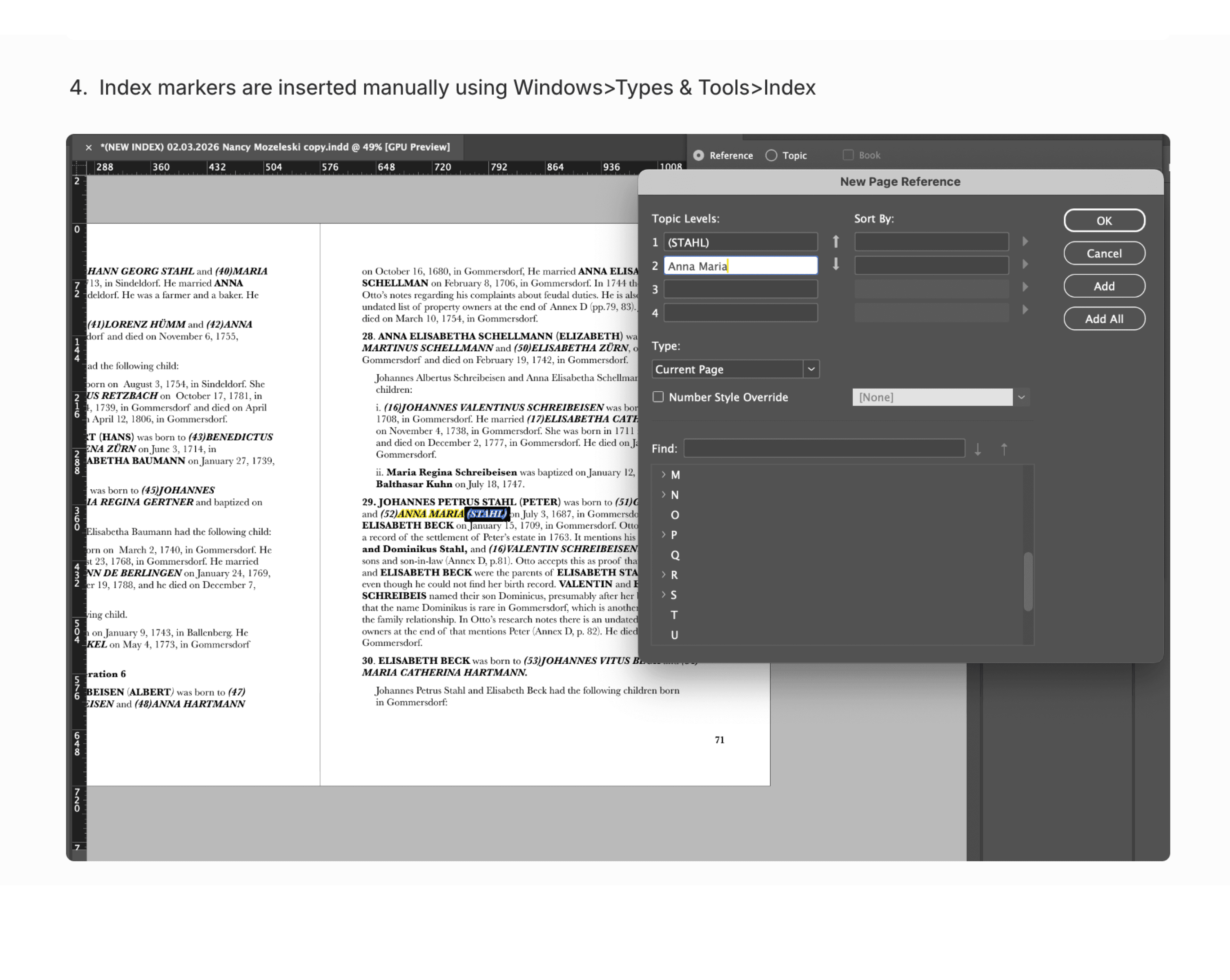Click the Find next down arrow
1230x980 pixels.
click(x=978, y=450)
